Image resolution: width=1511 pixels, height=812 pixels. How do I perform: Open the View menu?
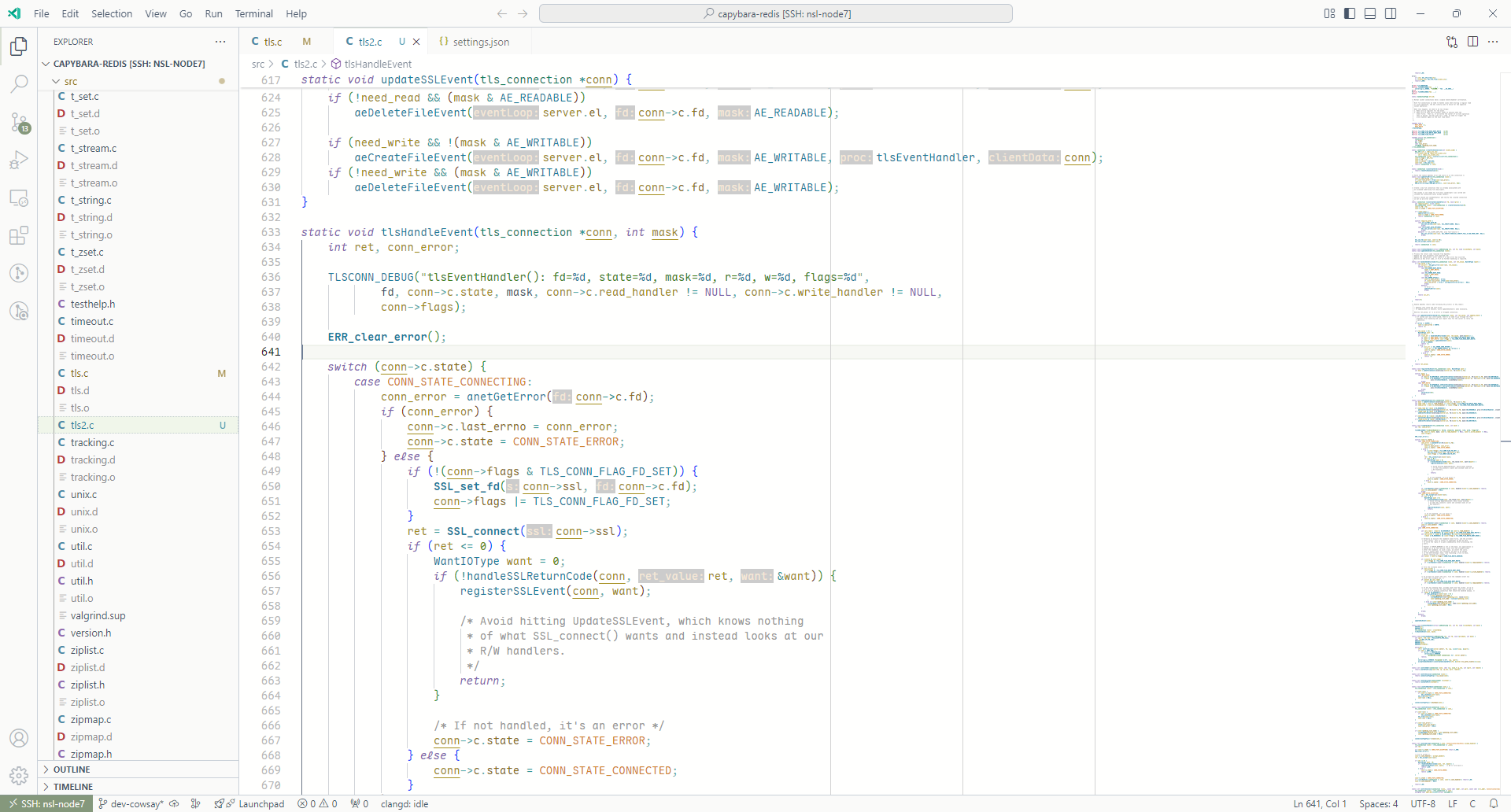[x=156, y=13]
